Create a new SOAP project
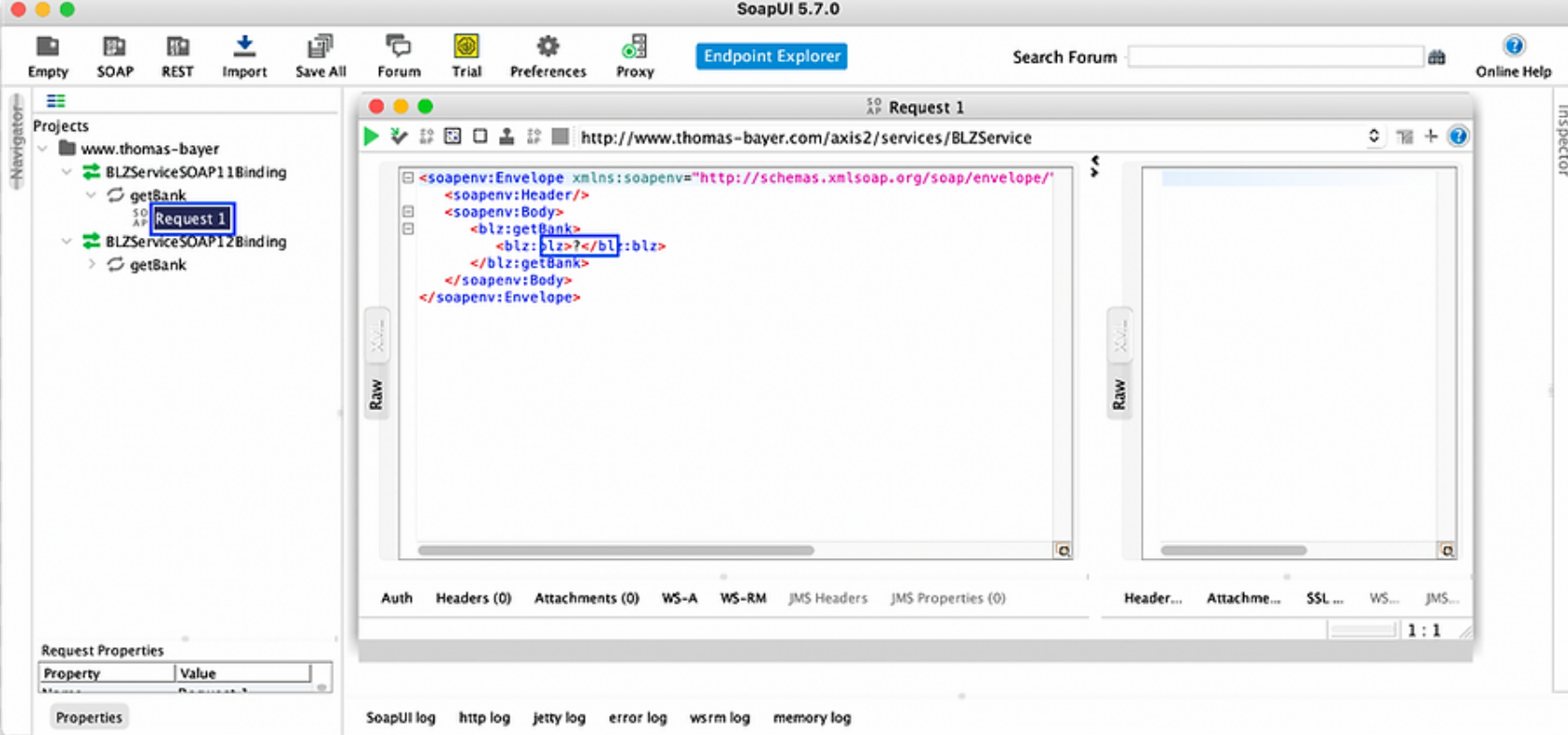 click(x=115, y=56)
